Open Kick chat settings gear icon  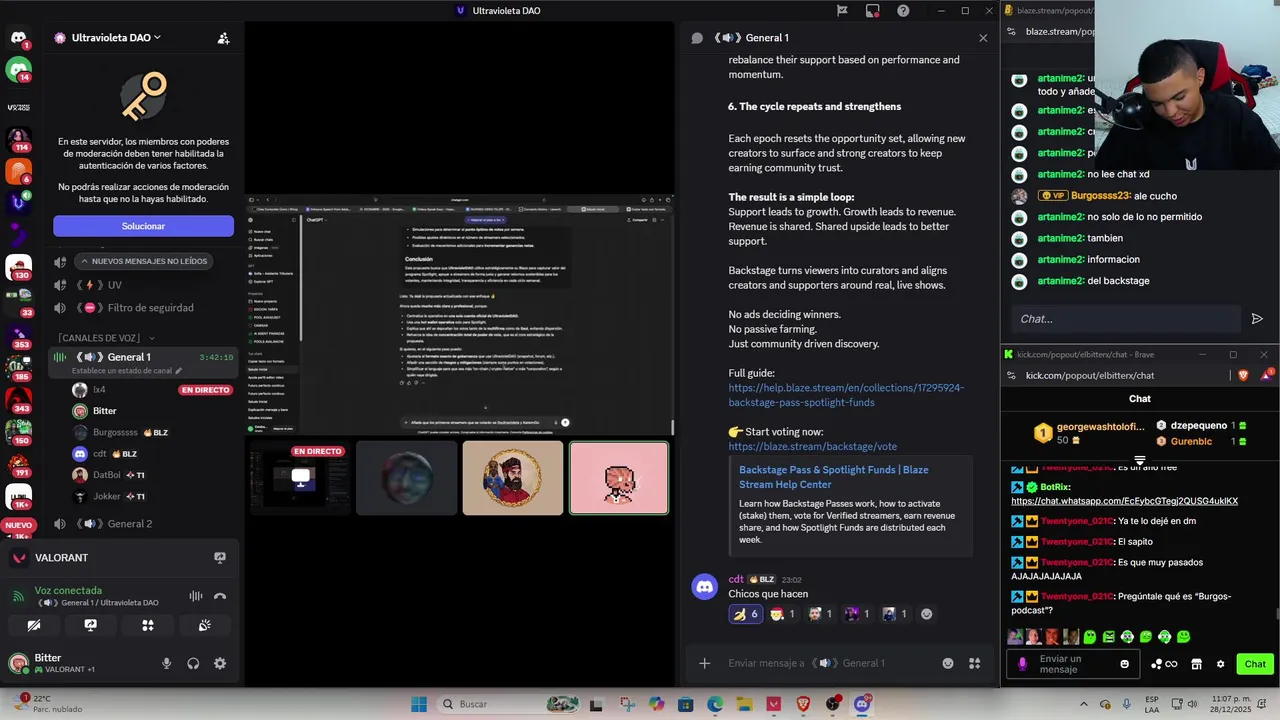pos(1220,664)
